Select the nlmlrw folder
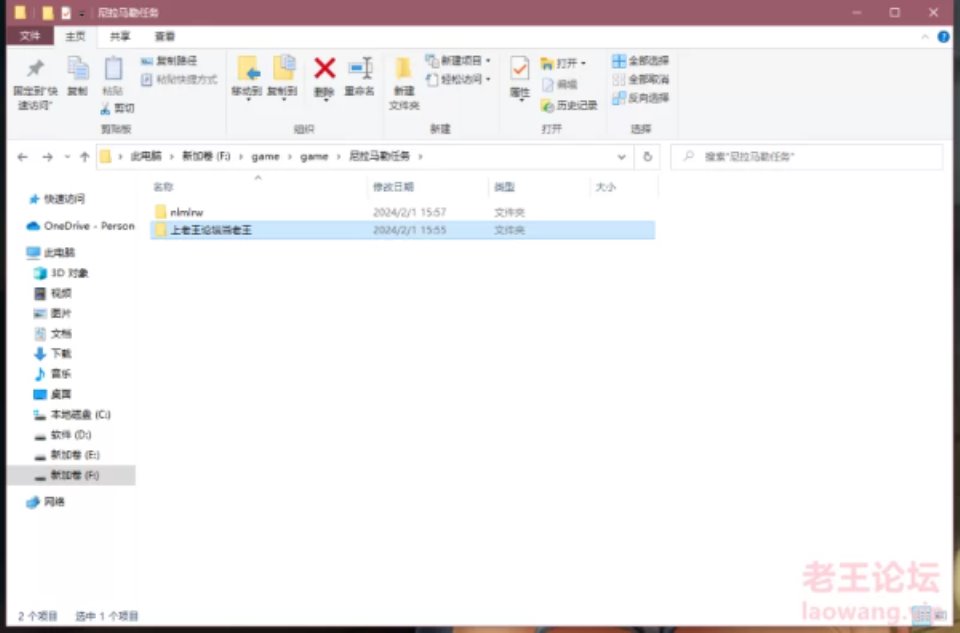 pos(186,212)
